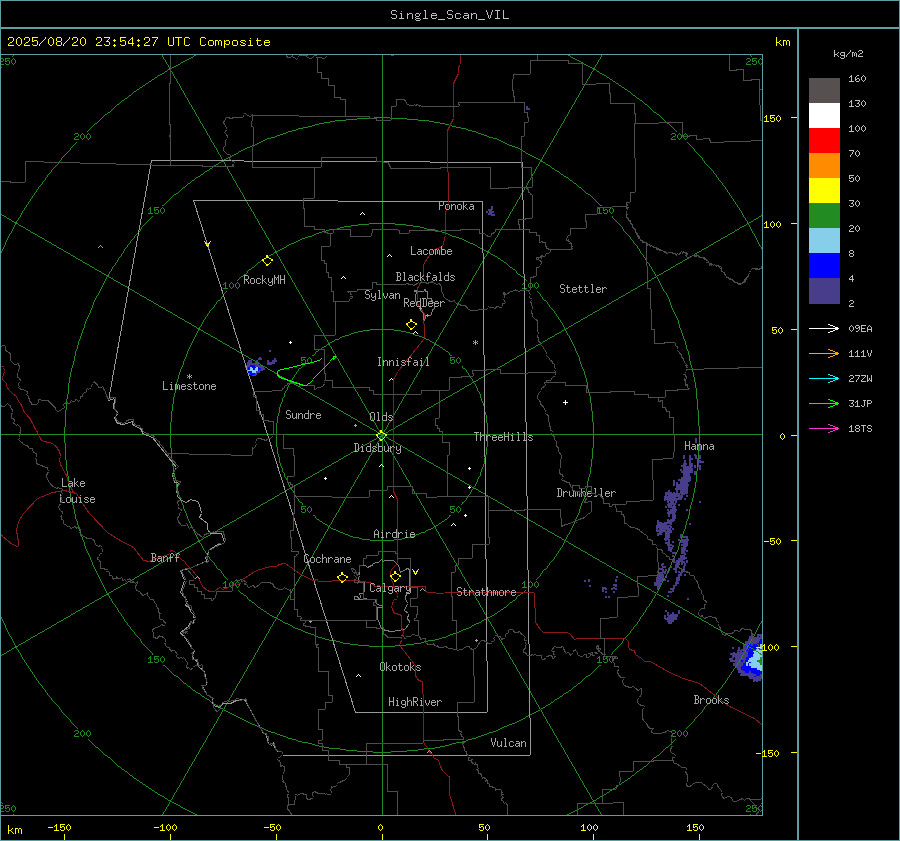Pick the light blue 20 legend swatch
900x841 pixels.
pos(824,241)
